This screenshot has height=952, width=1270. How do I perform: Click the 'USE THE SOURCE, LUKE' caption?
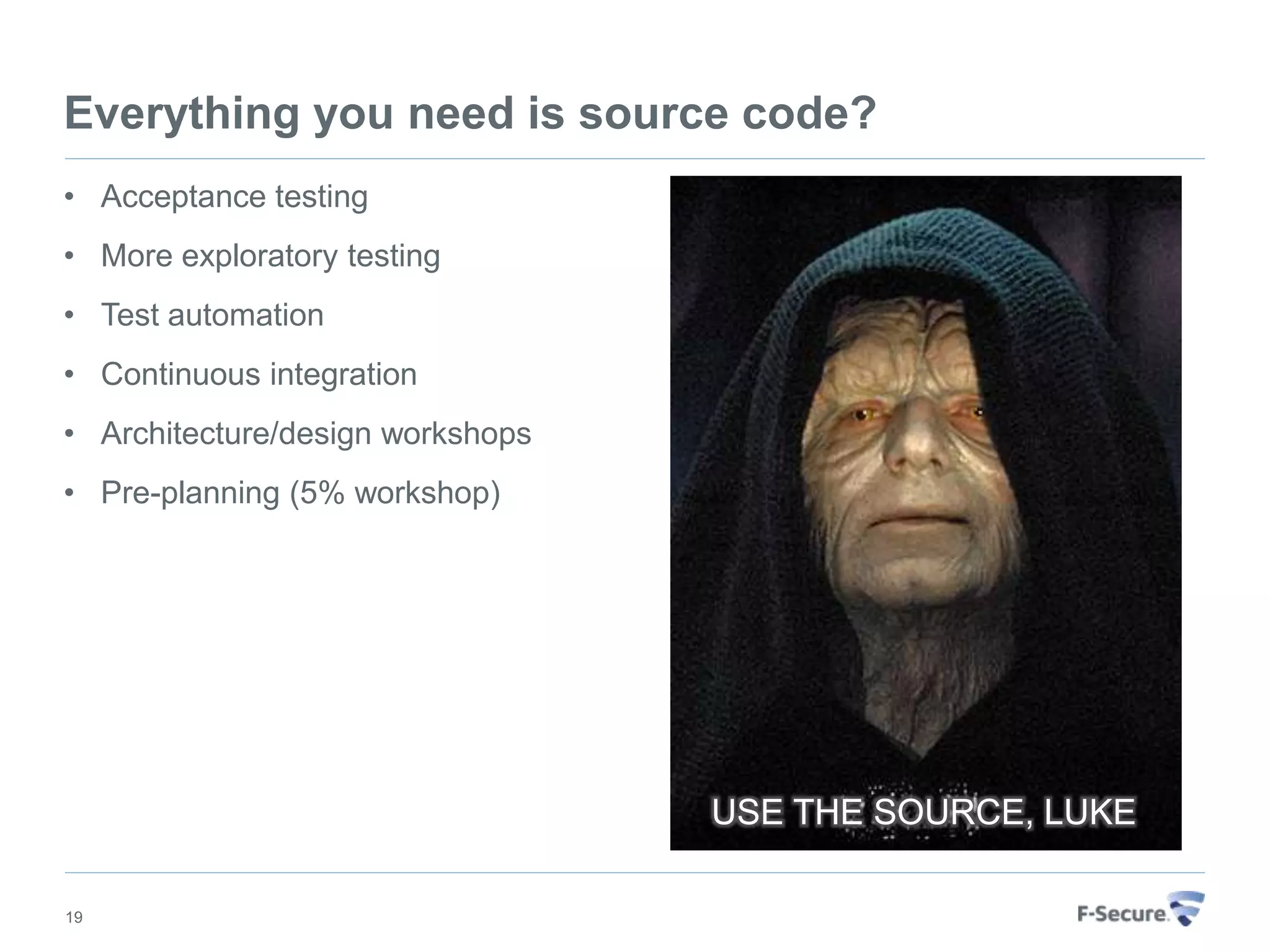point(923,812)
